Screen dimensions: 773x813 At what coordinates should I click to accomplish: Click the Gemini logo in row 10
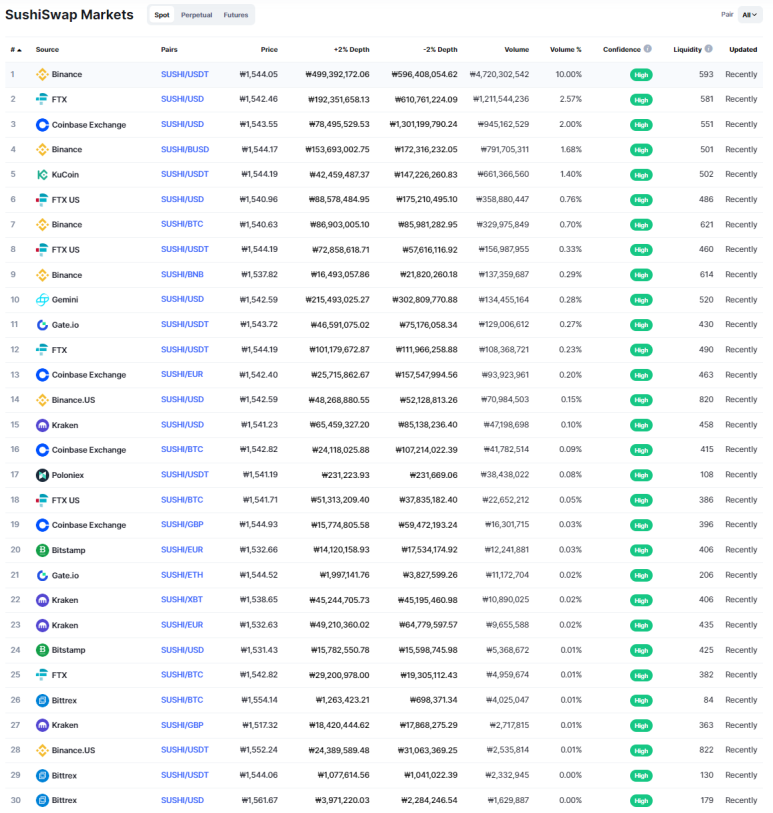[x=42, y=300]
